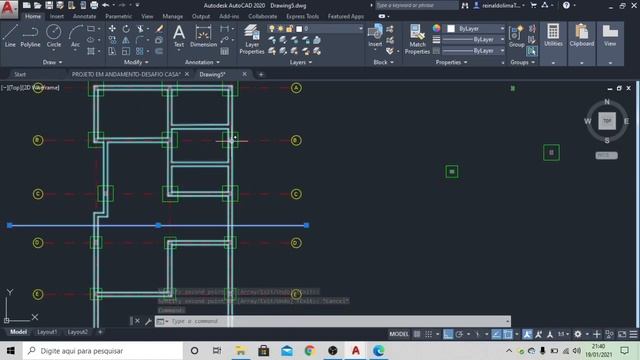Screen dimensions: 640x360
Task: Insert a Table from Annotation panel
Action: [x=224, y=51]
